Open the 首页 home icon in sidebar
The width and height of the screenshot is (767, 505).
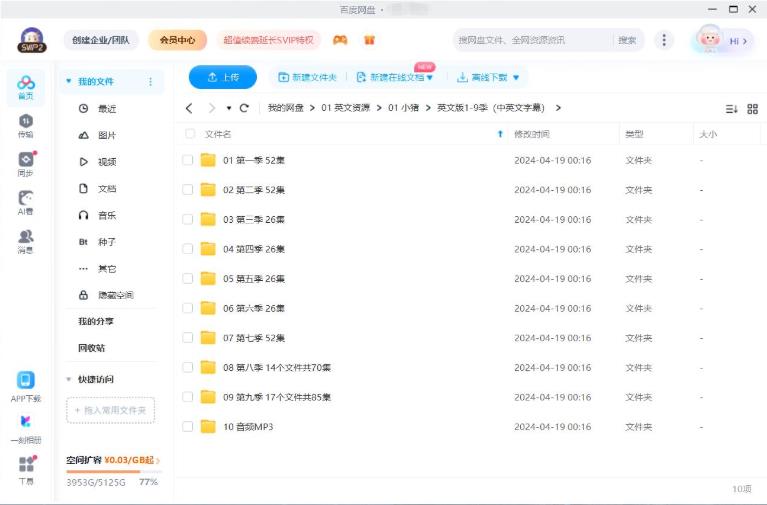click(25, 88)
